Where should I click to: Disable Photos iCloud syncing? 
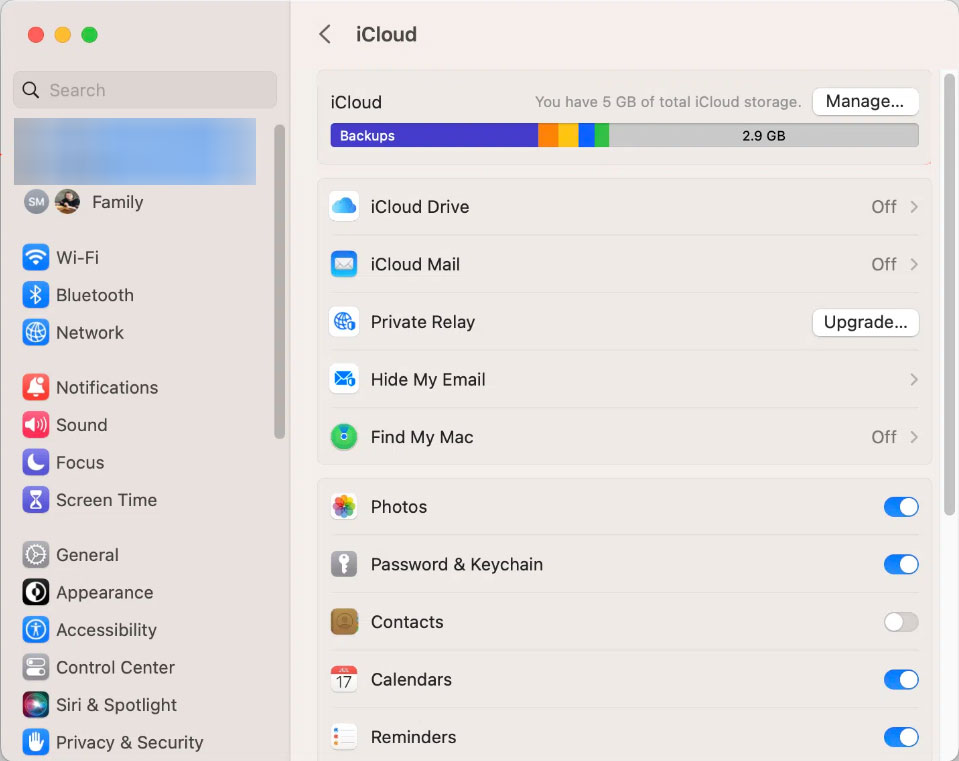tap(899, 507)
